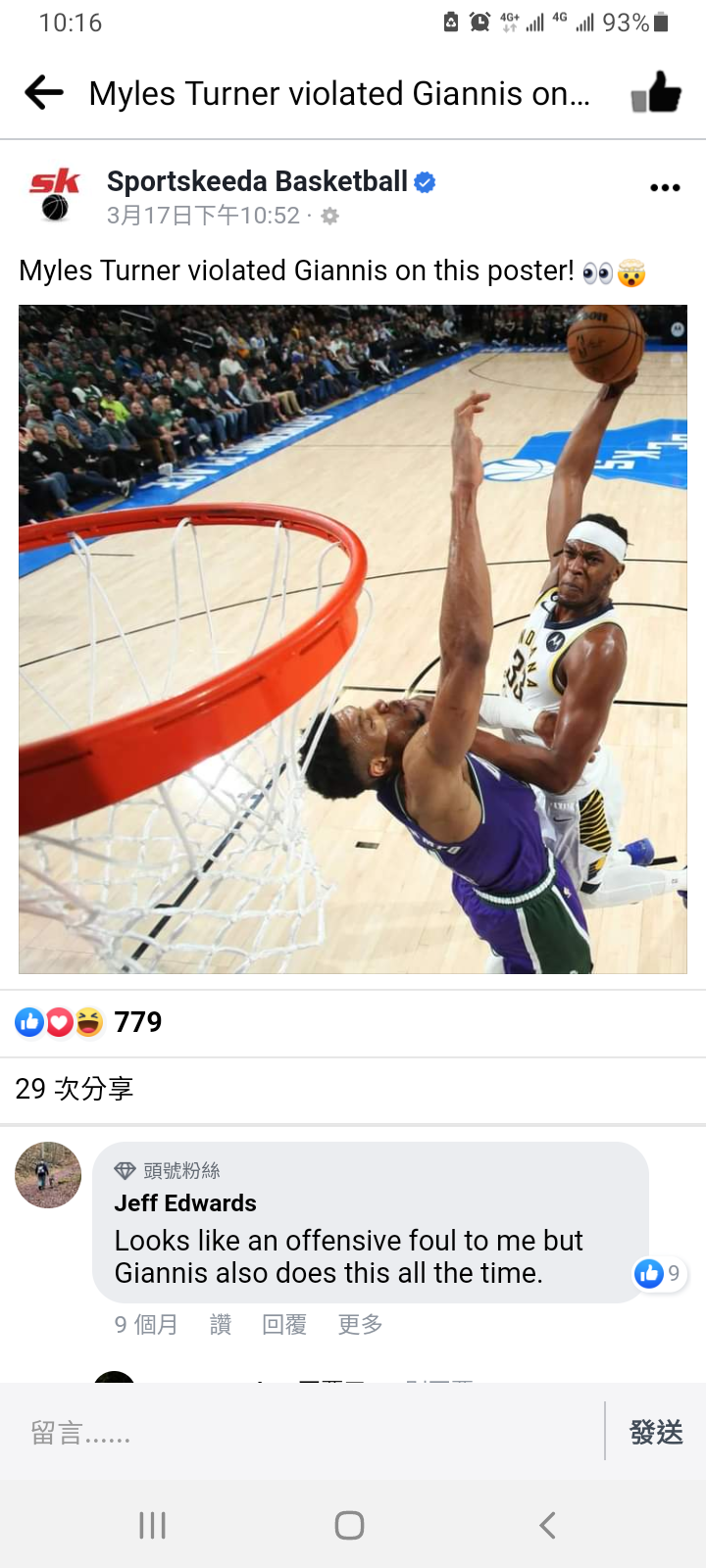Tap the post privacy gear icon

[330, 216]
